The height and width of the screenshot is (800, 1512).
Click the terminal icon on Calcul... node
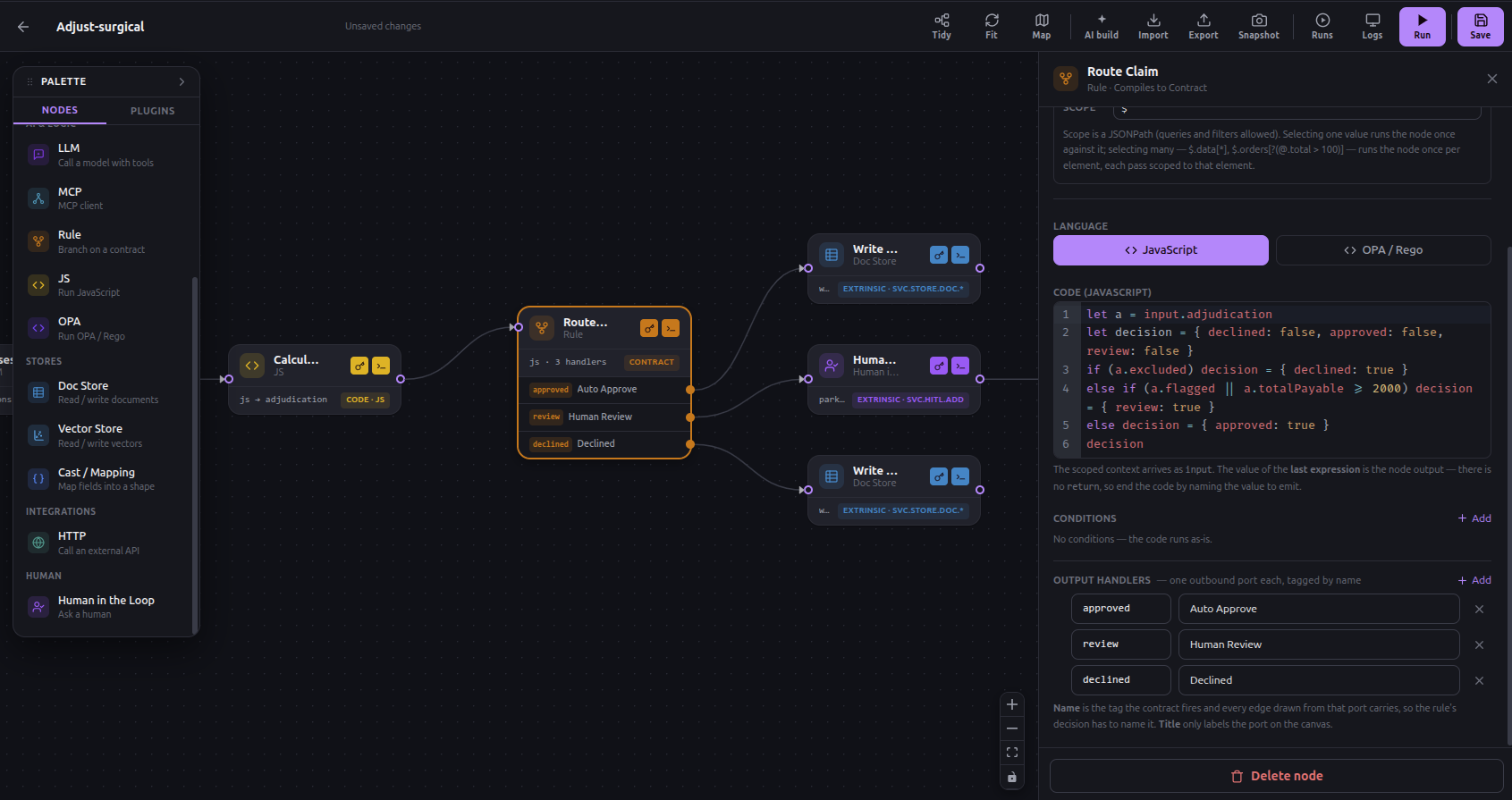pos(381,366)
